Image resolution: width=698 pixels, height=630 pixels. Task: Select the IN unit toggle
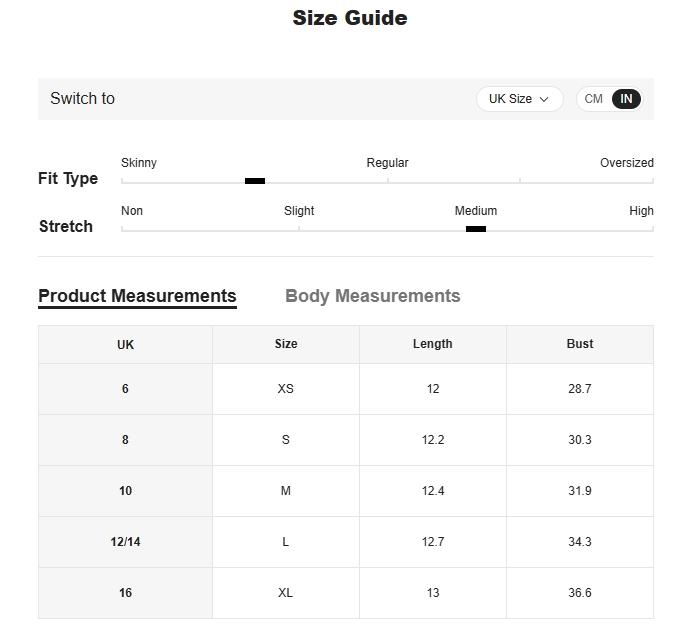point(626,99)
